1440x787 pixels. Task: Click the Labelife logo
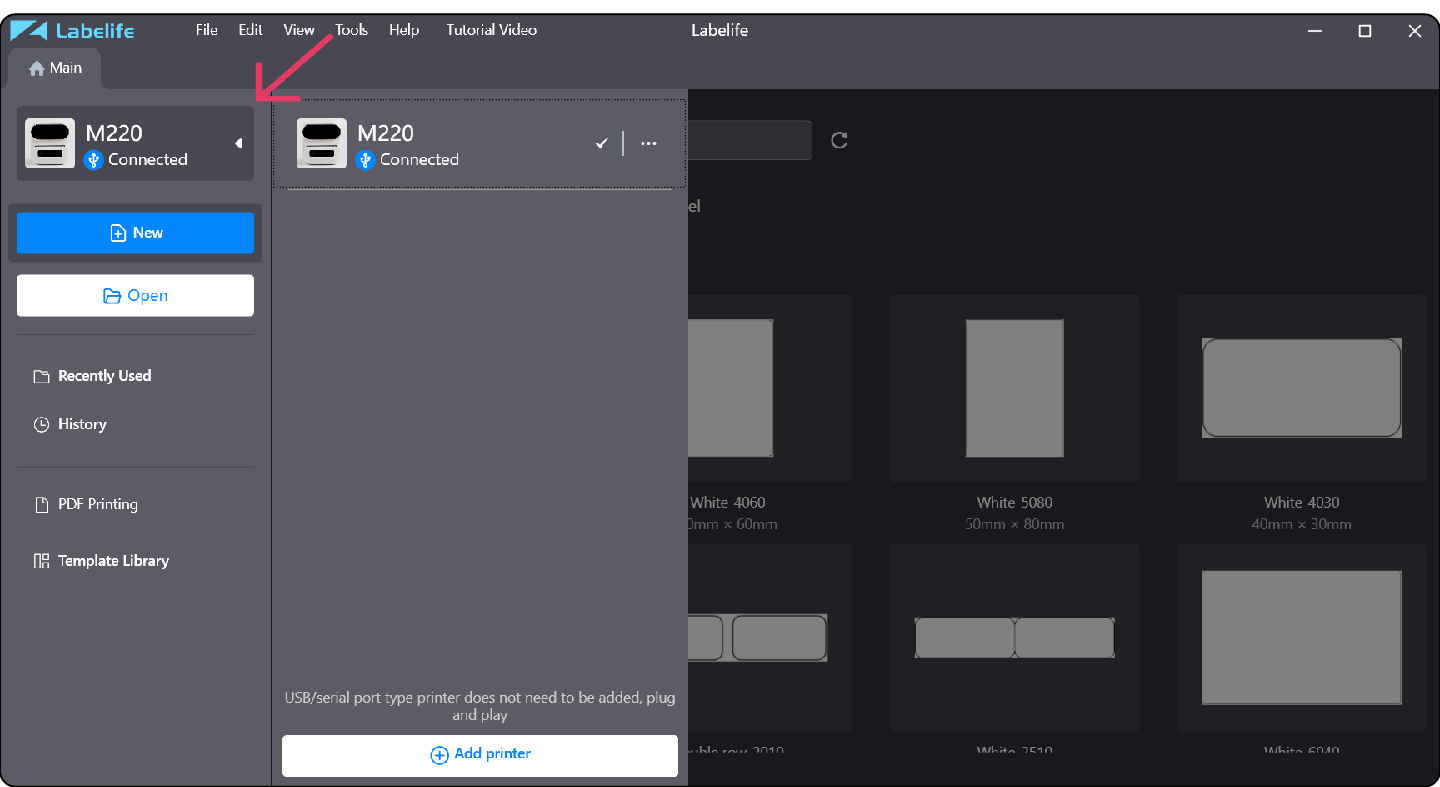pos(72,30)
